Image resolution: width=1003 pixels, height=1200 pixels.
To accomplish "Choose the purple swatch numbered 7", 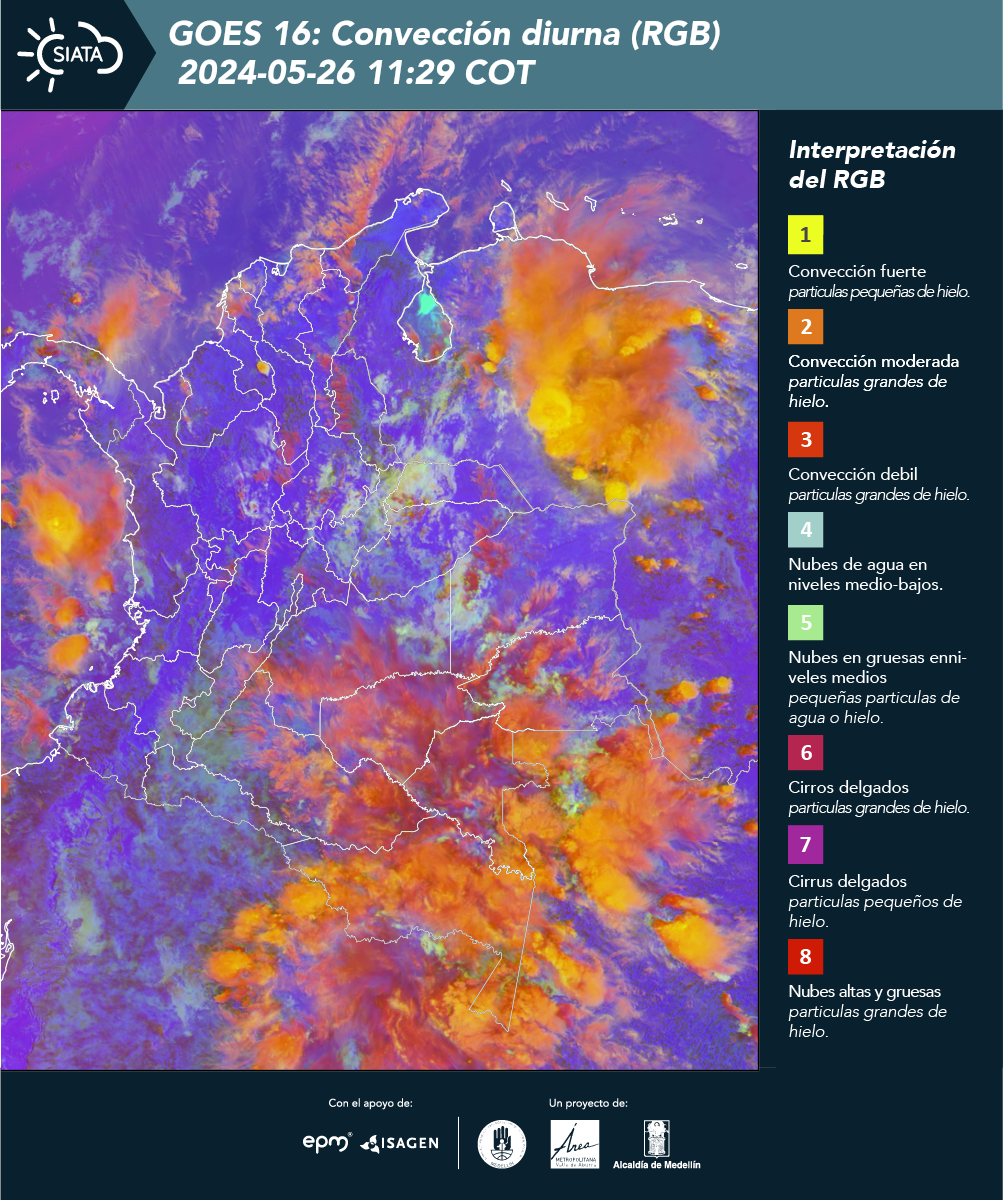I will pyautogui.click(x=806, y=846).
